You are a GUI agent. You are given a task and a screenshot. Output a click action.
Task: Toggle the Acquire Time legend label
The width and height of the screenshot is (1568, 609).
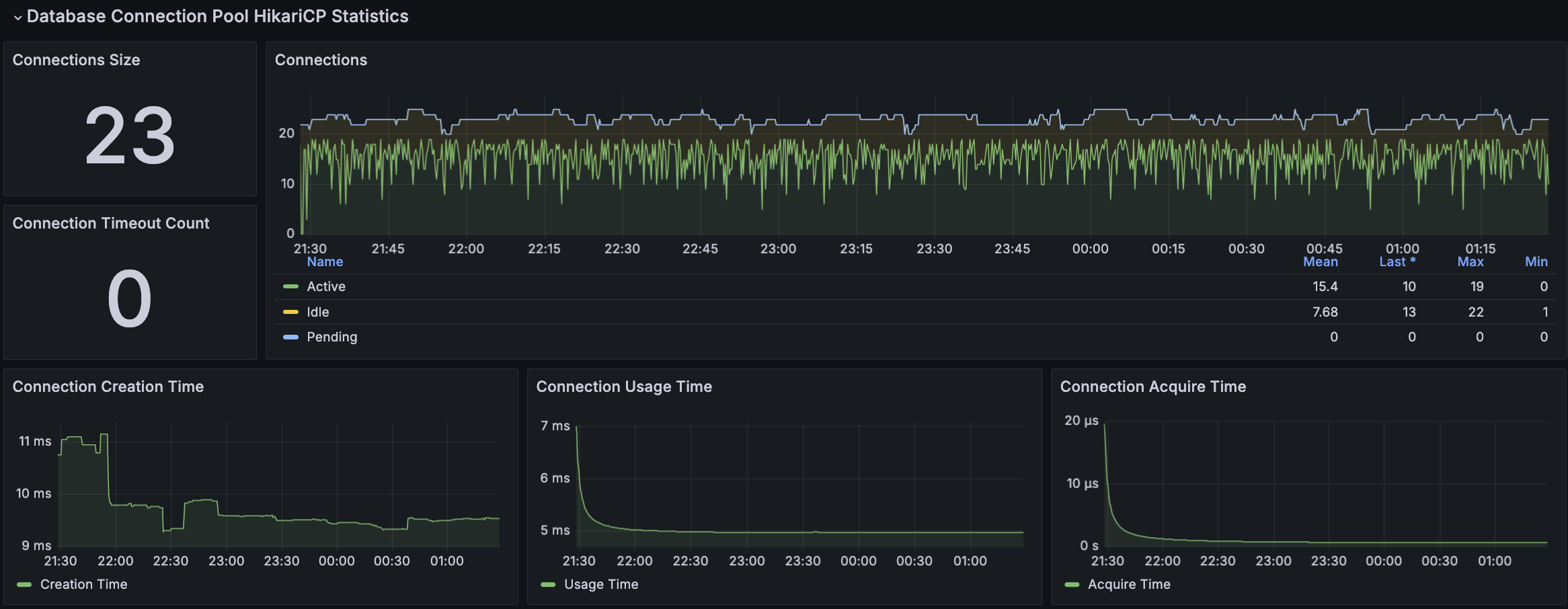point(1129,584)
